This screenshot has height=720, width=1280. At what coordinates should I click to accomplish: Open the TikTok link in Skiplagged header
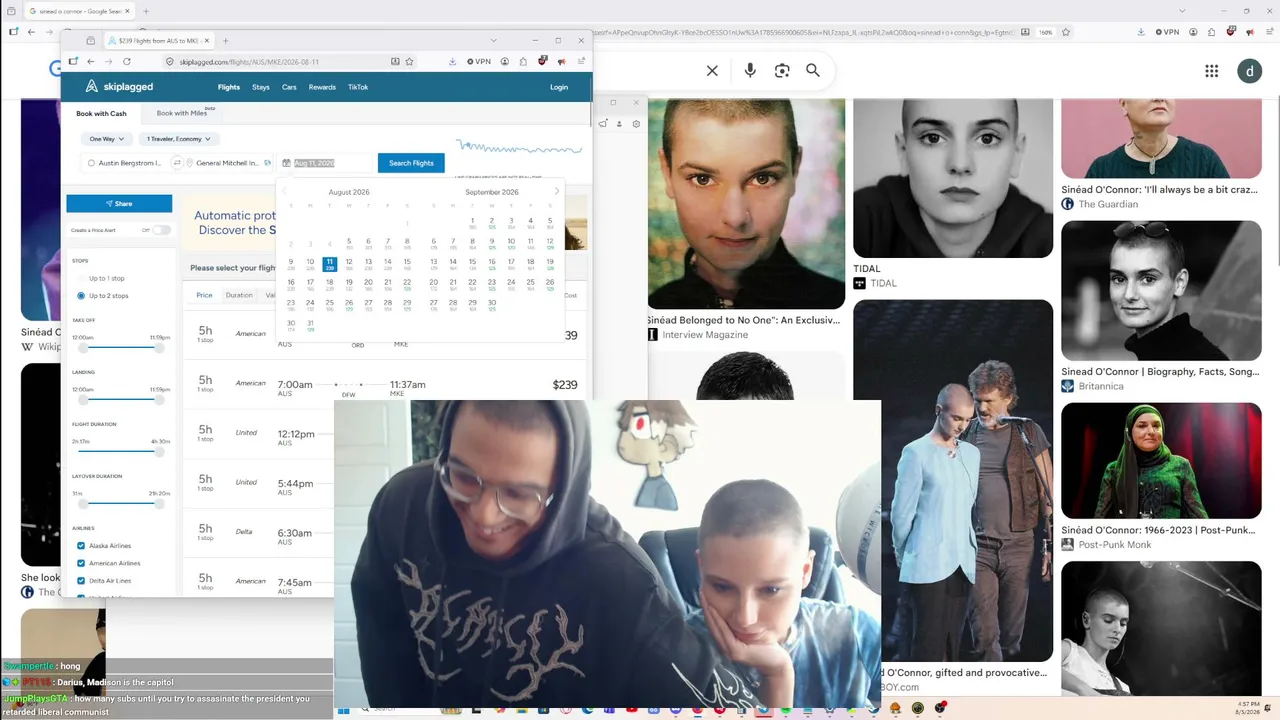click(x=358, y=87)
